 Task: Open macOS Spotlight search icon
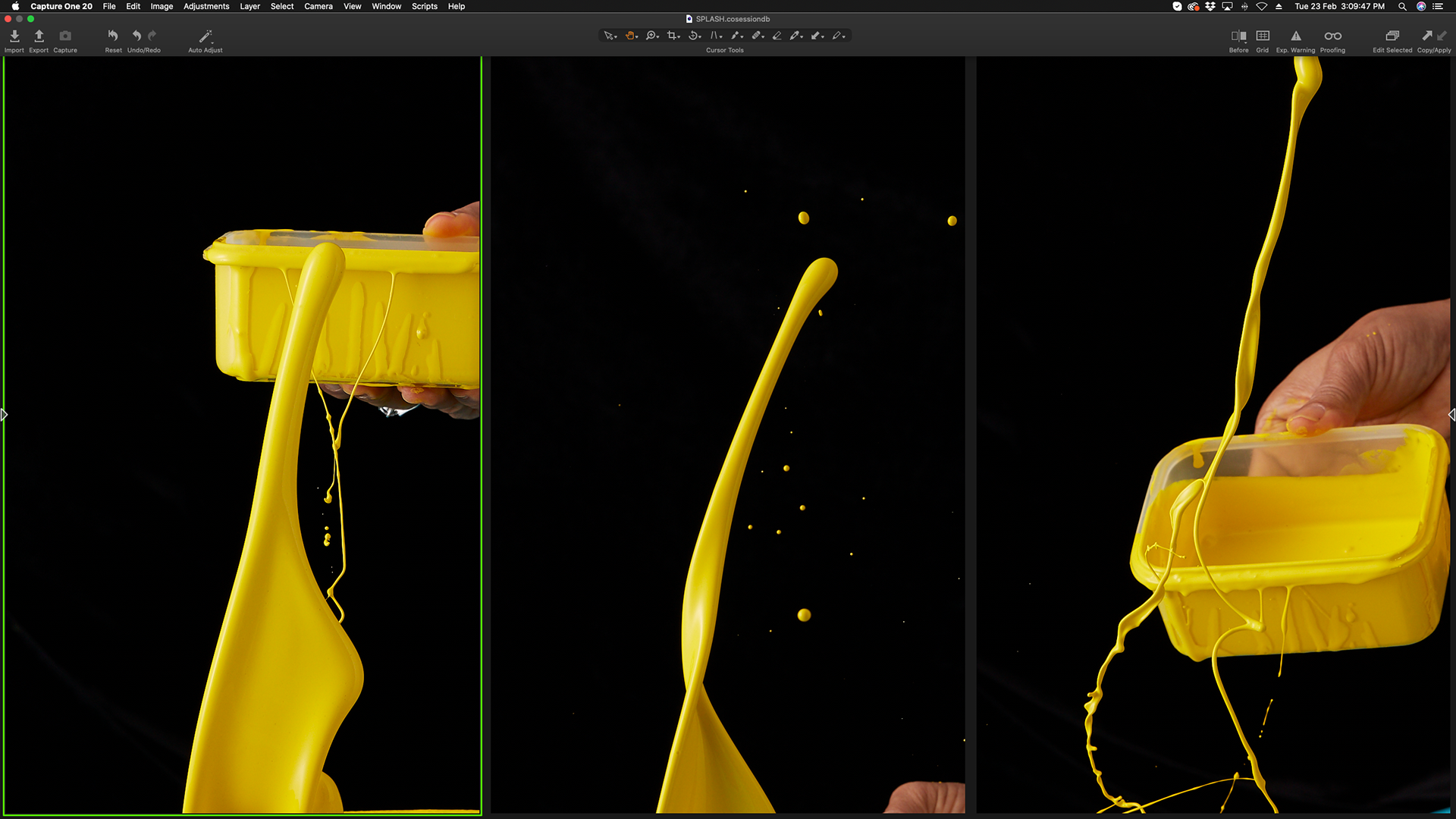[1402, 6]
